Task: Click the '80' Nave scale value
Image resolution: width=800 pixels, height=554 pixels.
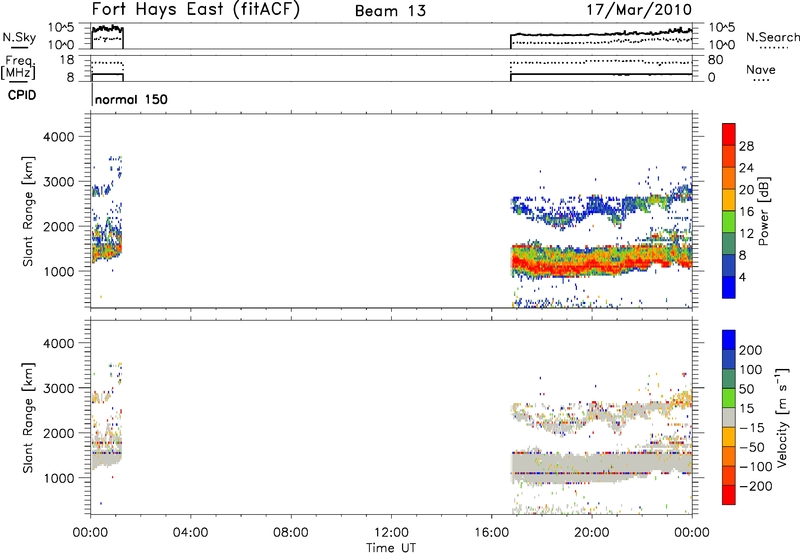Action: [x=715, y=60]
